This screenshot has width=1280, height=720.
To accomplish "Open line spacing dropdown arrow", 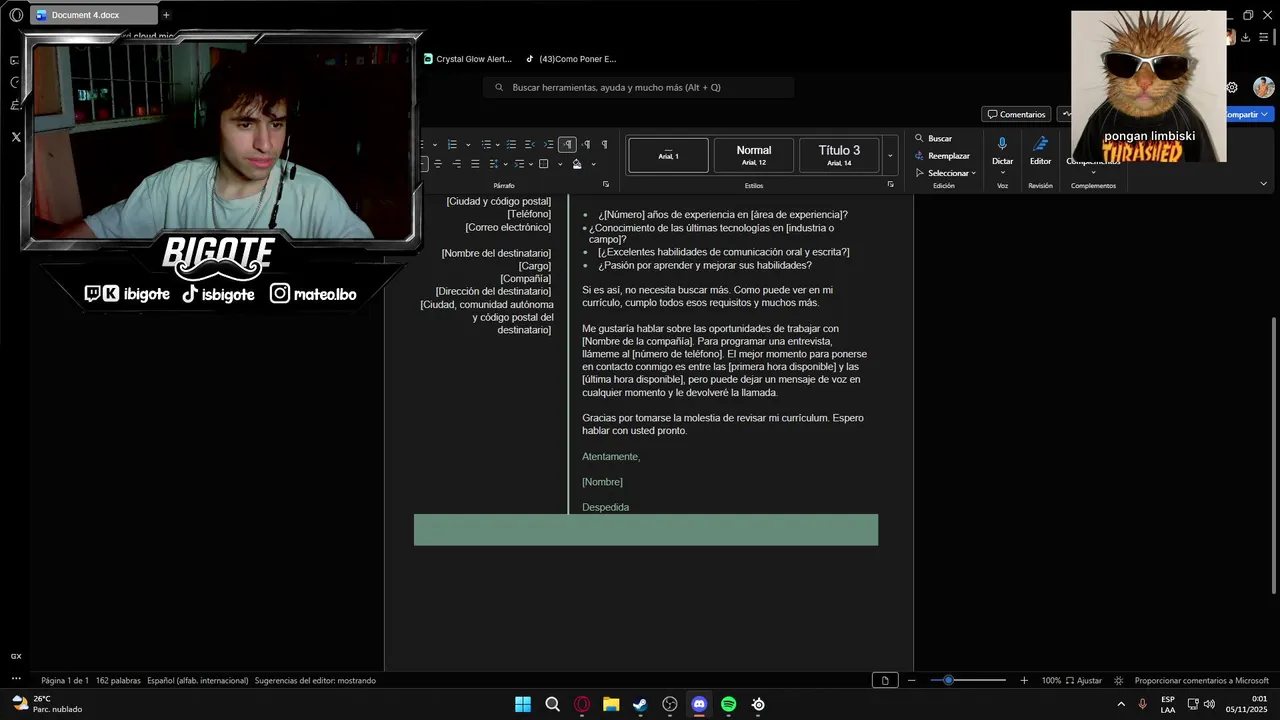I will [x=505, y=164].
